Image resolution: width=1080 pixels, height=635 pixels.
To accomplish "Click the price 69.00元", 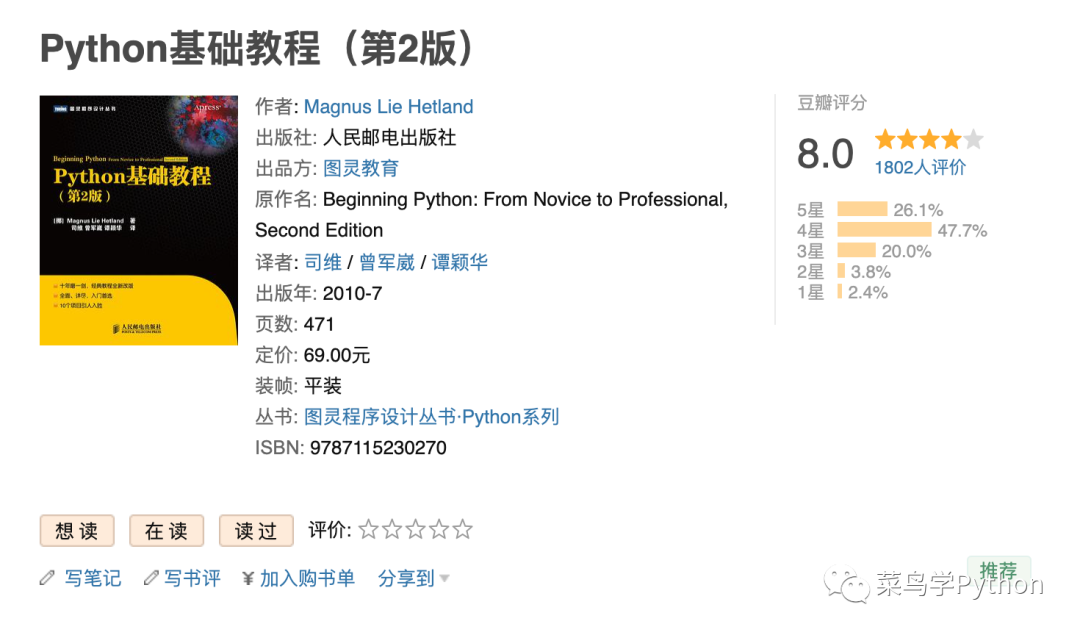I will tap(337, 355).
